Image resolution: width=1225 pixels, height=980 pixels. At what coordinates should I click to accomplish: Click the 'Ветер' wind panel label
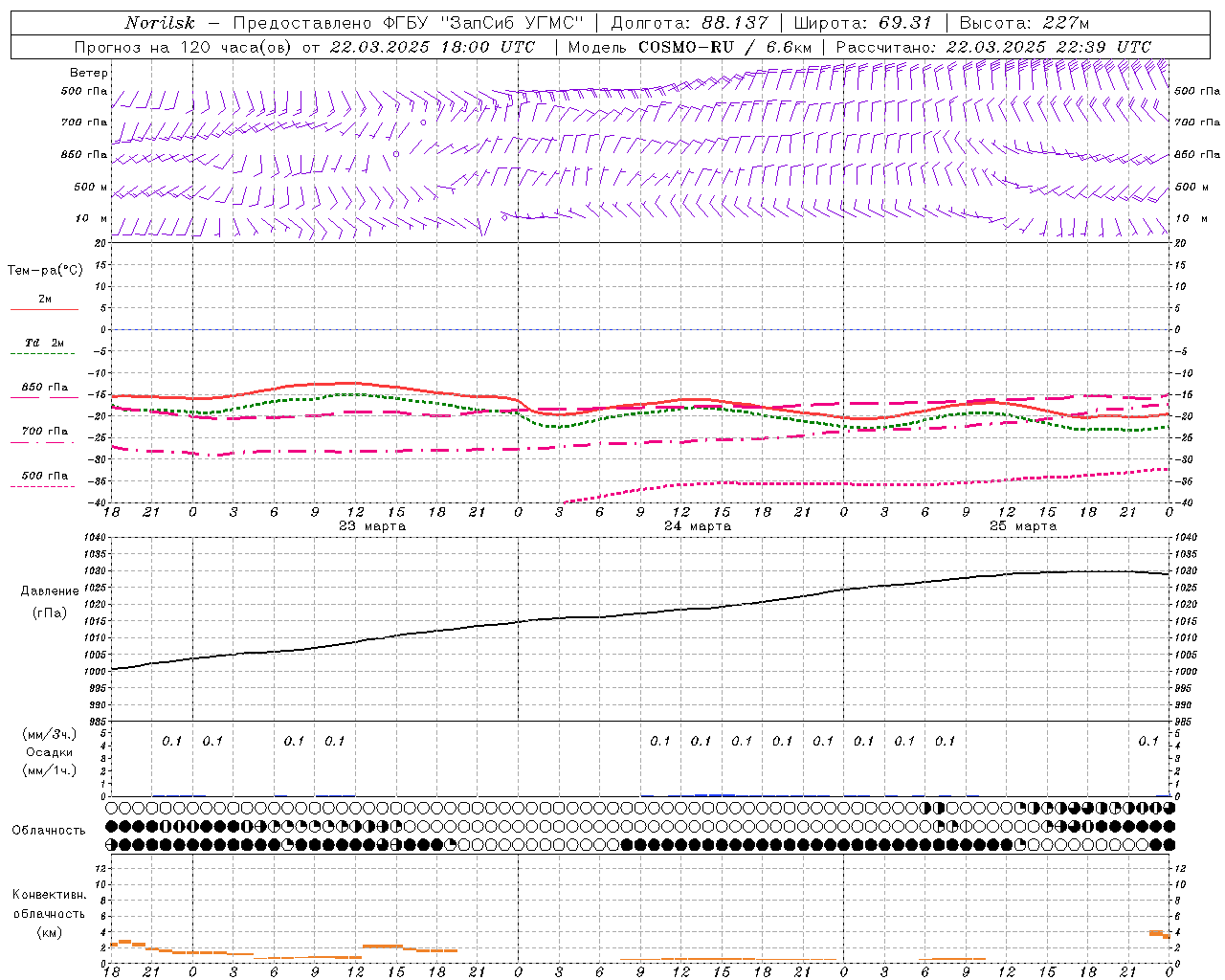tap(89, 73)
